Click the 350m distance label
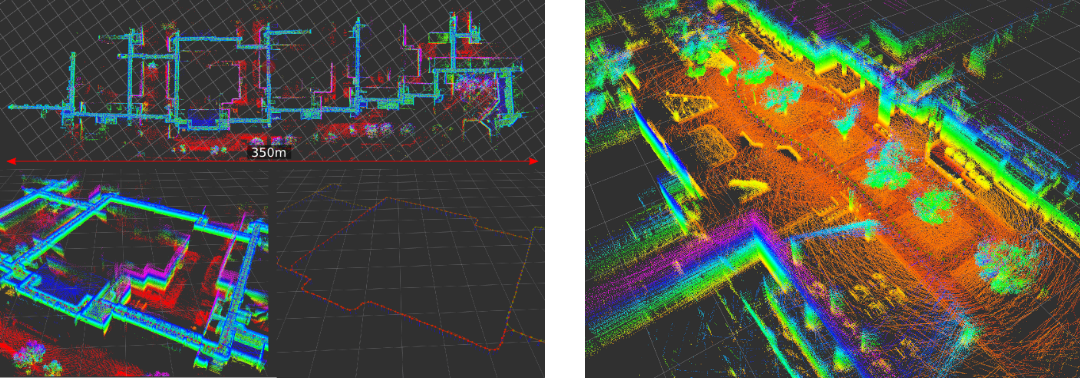1080x378 pixels. [x=269, y=152]
